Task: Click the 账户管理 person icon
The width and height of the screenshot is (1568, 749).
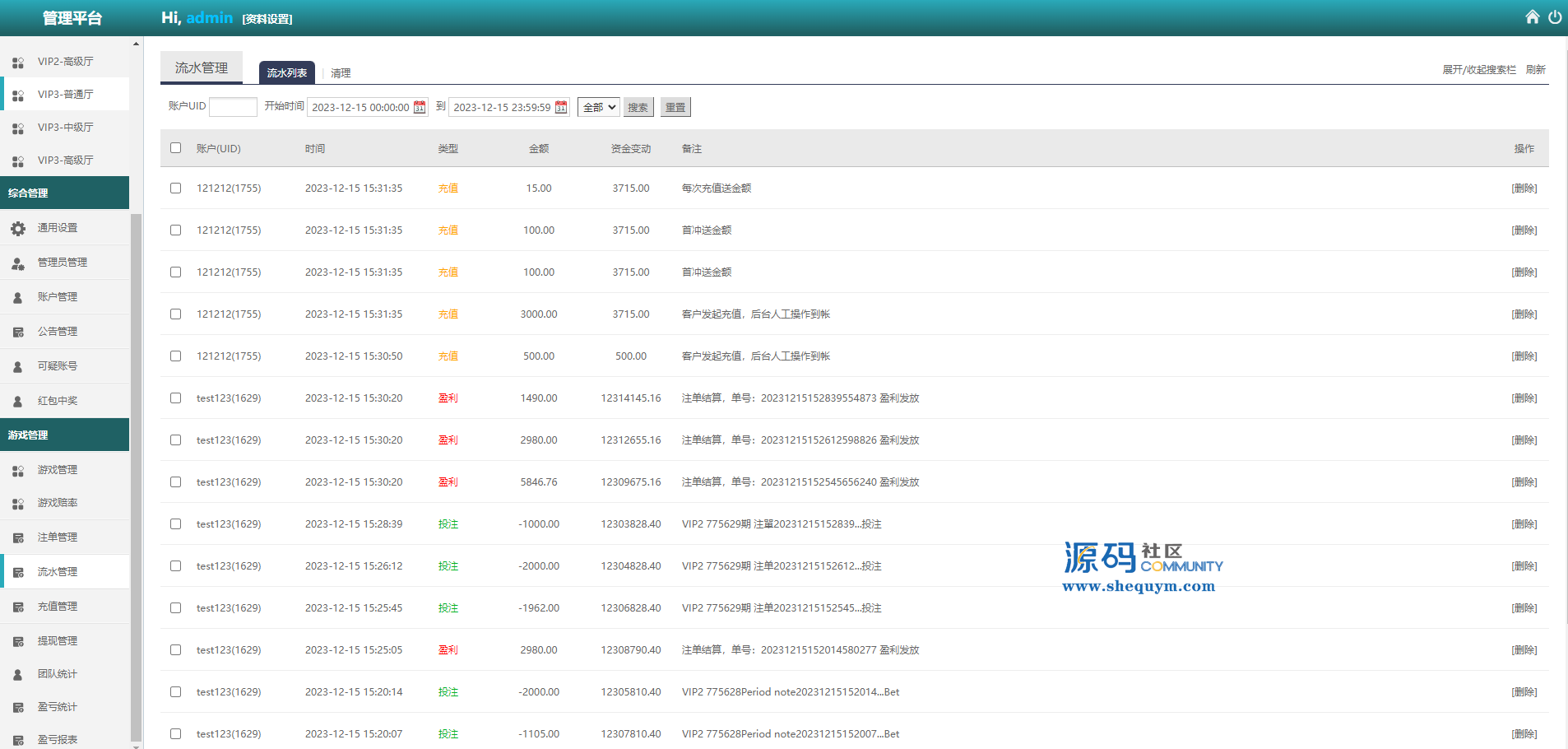Action: click(x=18, y=298)
